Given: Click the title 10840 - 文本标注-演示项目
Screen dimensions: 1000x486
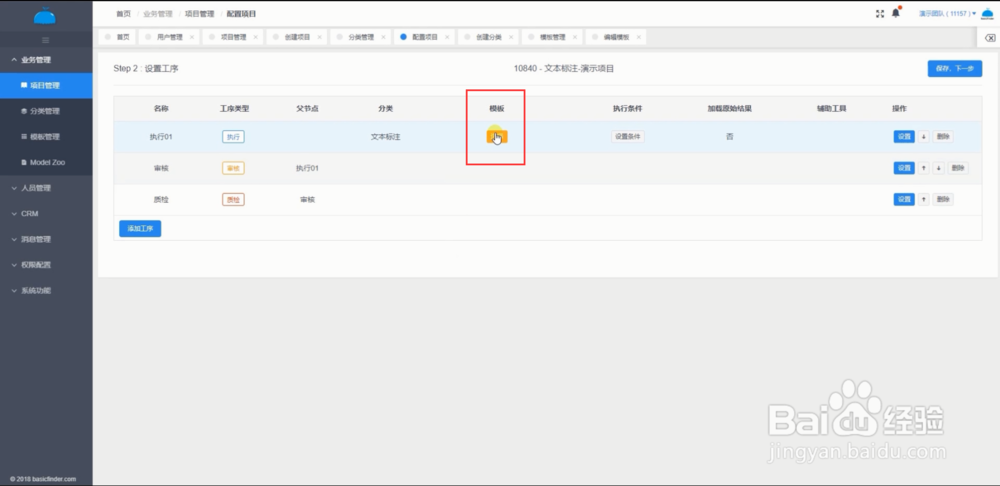Looking at the screenshot, I should tap(564, 68).
